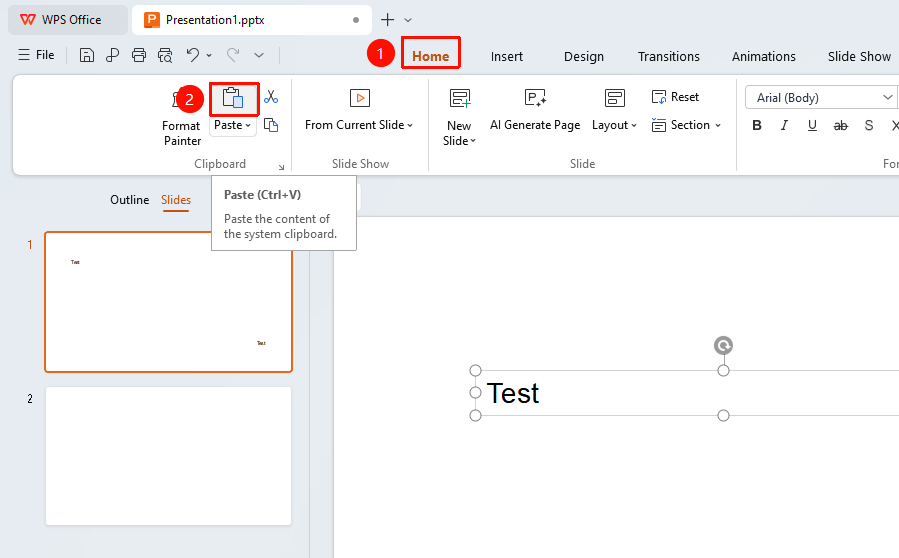Open the WPS Office home tab
This screenshot has width=899, height=558.
tap(68, 19)
